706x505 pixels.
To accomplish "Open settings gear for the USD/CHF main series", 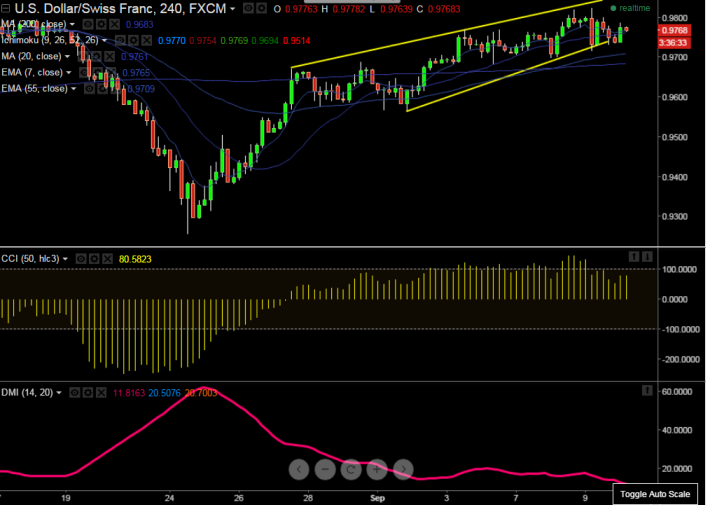I will [x=261, y=9].
